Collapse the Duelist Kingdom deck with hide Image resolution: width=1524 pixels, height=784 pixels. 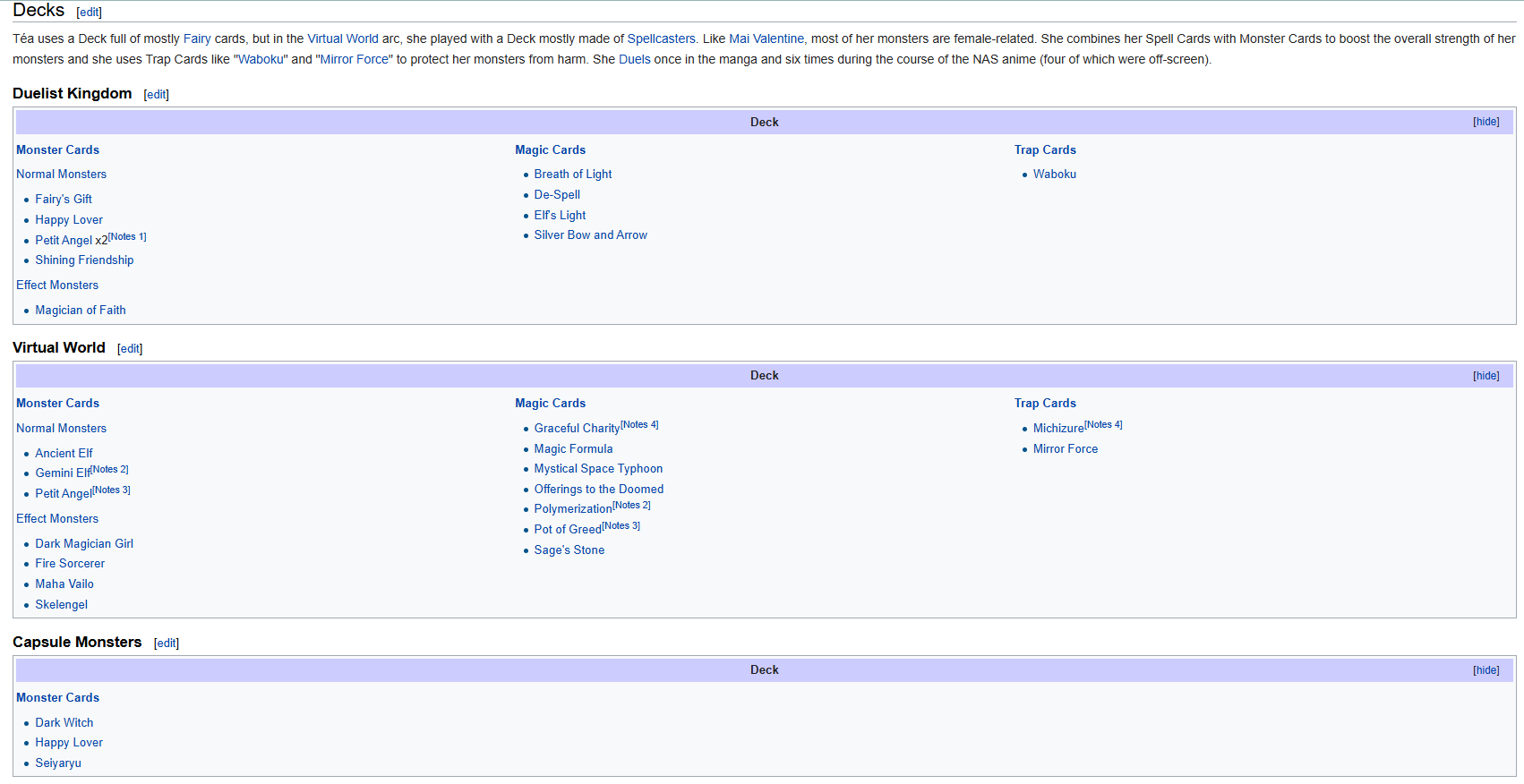pyautogui.click(x=1485, y=122)
